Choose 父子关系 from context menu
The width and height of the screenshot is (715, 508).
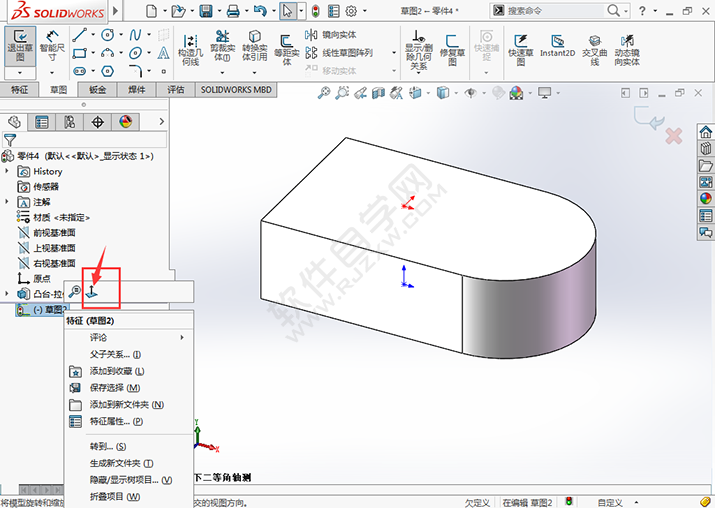[115, 354]
